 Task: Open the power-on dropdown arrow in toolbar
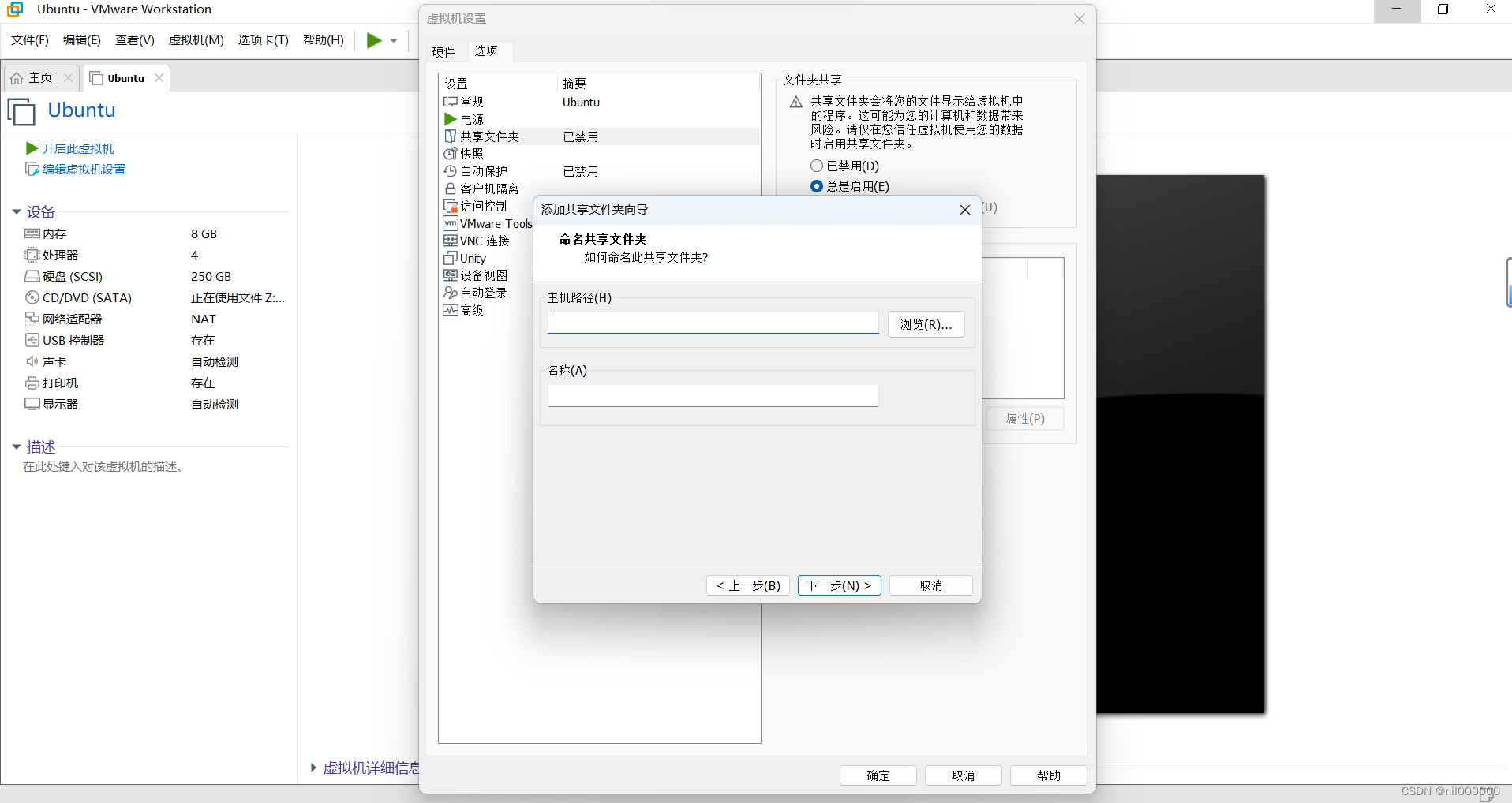(394, 41)
